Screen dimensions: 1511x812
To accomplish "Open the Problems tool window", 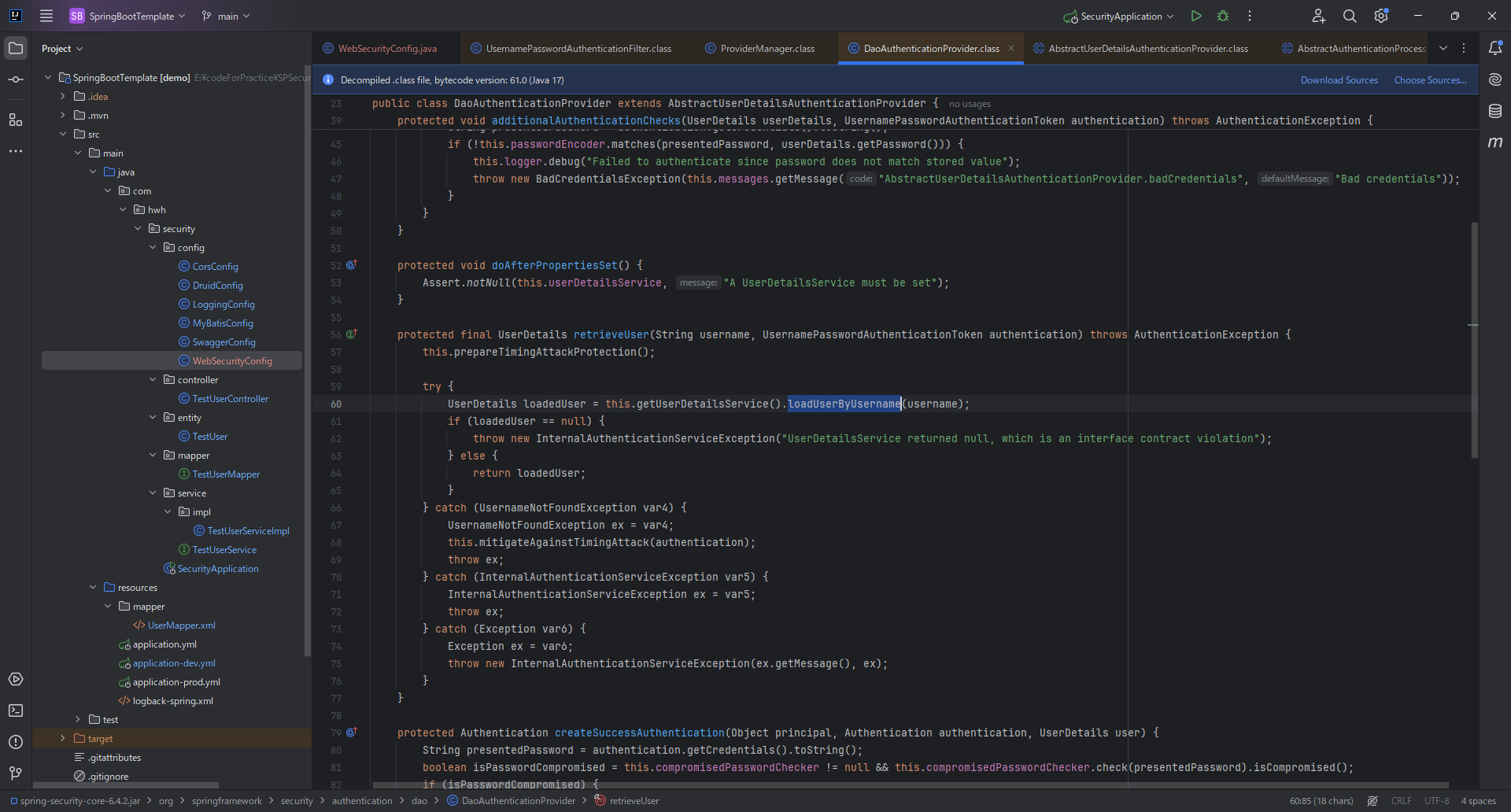I will click(16, 742).
